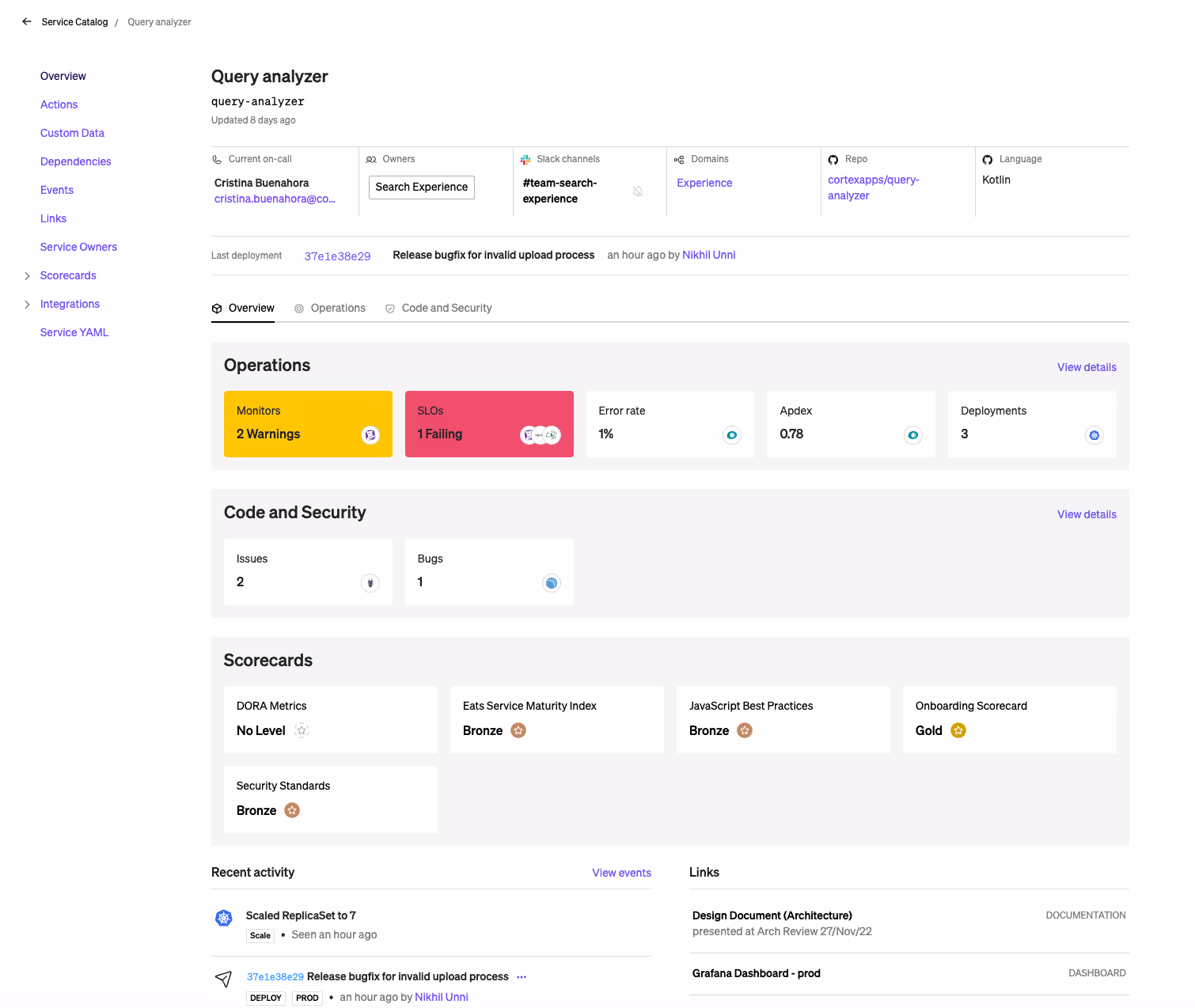Expand the Scorecards sidebar section
1195x1008 pixels.
[28, 276]
